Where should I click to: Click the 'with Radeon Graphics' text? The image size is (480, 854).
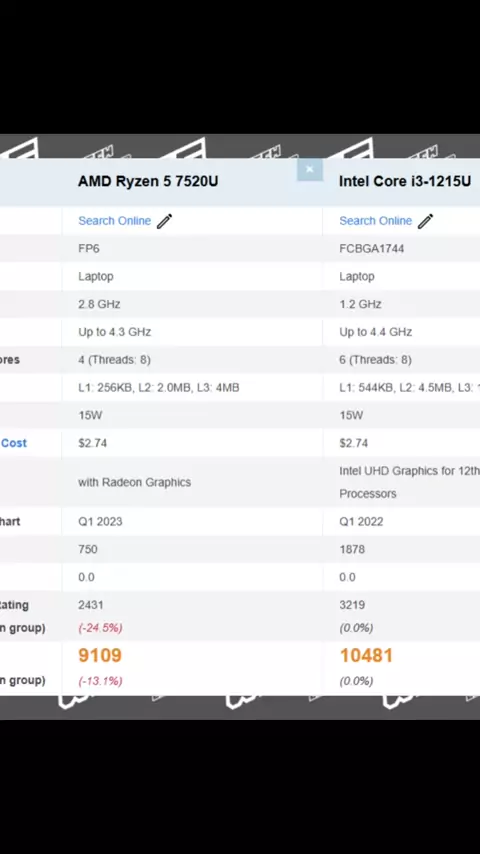(135, 482)
